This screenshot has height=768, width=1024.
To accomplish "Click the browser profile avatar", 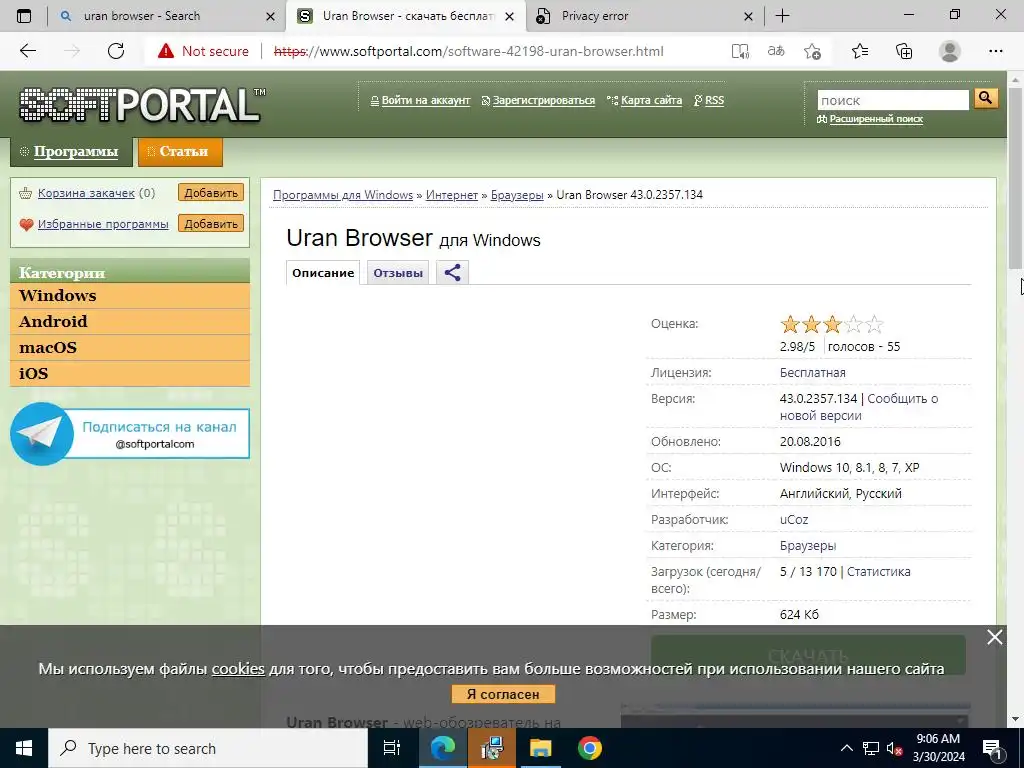I will pyautogui.click(x=950, y=51).
